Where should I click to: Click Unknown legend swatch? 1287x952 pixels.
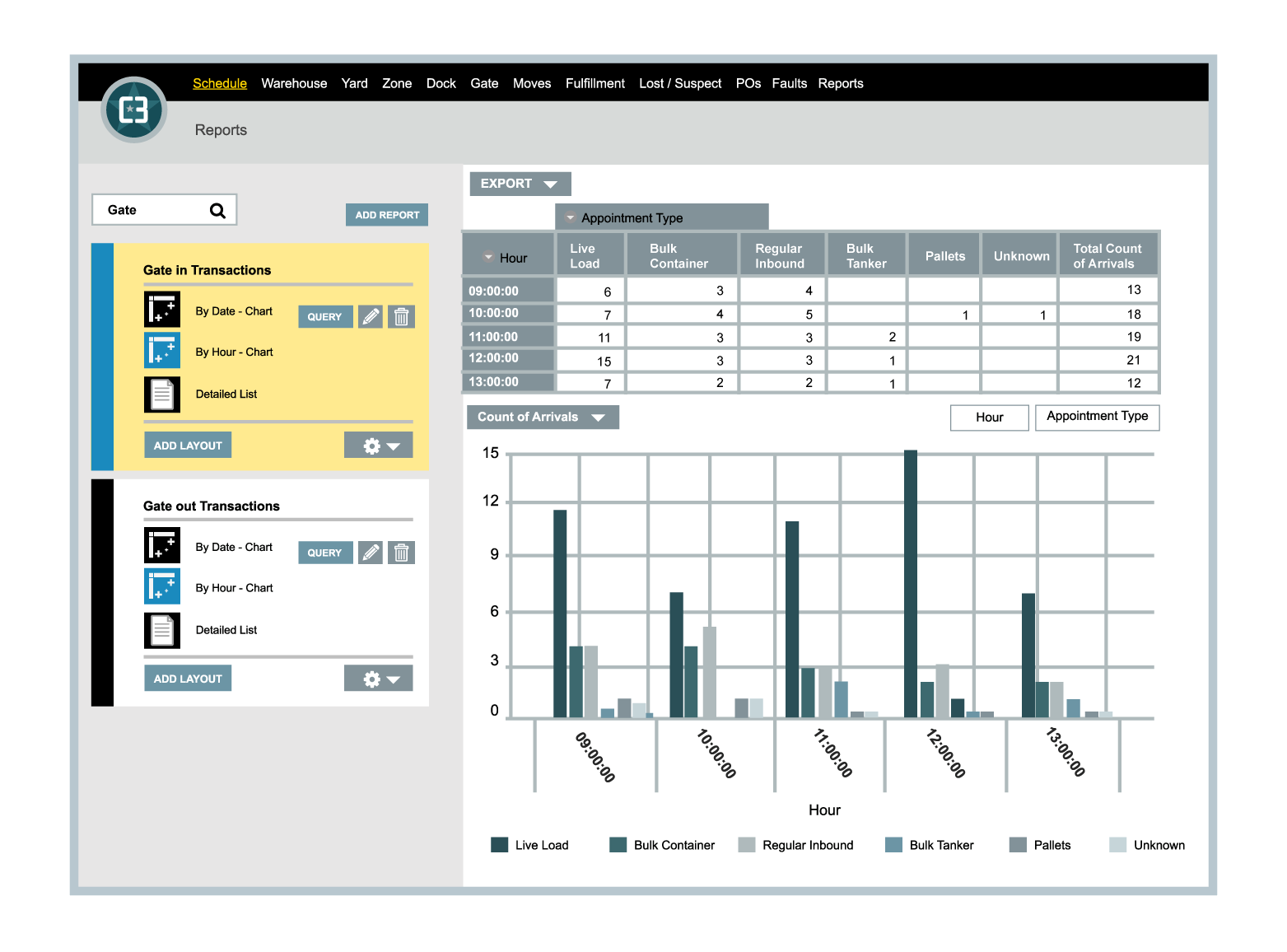coord(1117,845)
